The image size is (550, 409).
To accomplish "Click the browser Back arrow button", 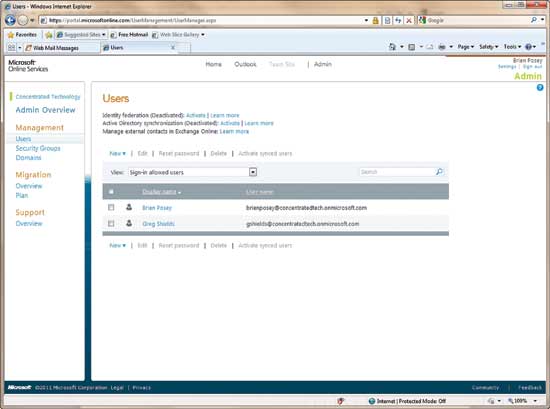I will coord(10,20).
